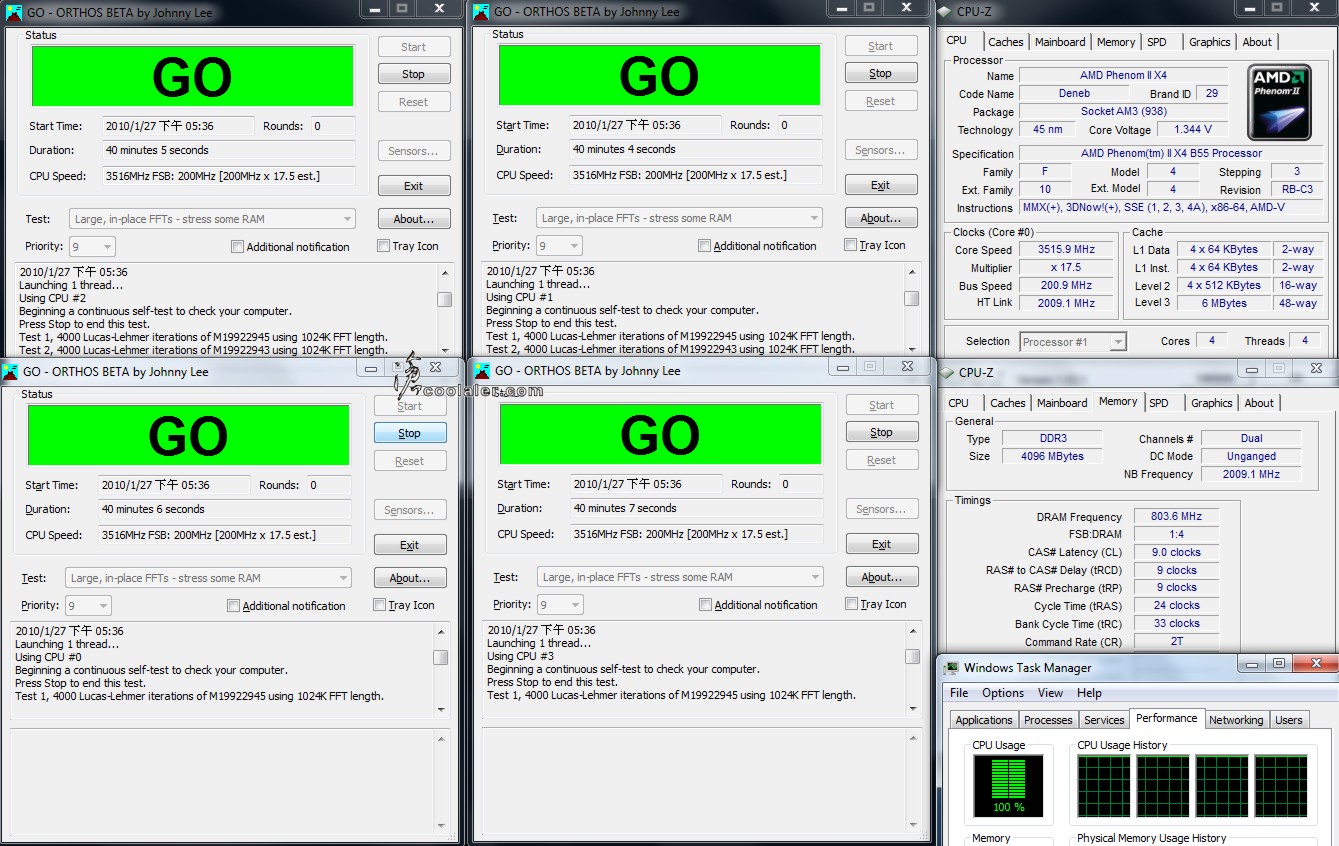Click the ORTHOS title icon in the CPU #1 window
This screenshot has height=846, width=1339.
pos(481,12)
